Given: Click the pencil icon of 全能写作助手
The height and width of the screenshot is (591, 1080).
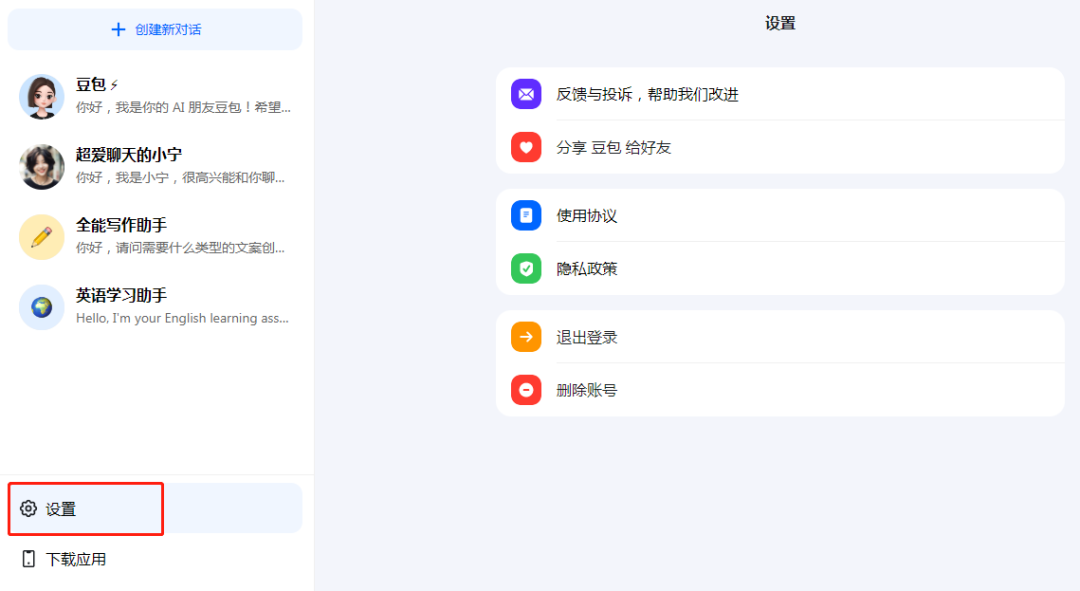Looking at the screenshot, I should (x=42, y=237).
